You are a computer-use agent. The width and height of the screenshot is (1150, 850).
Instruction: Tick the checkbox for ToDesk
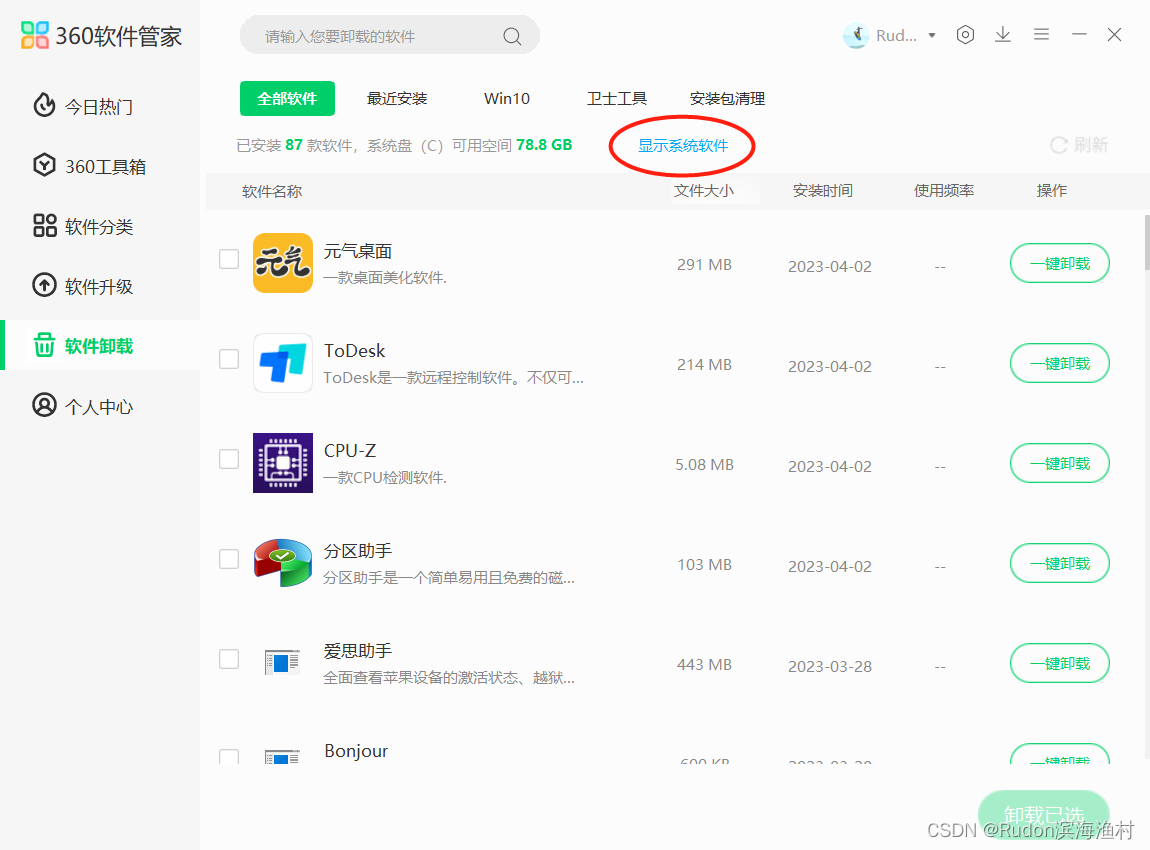[229, 359]
